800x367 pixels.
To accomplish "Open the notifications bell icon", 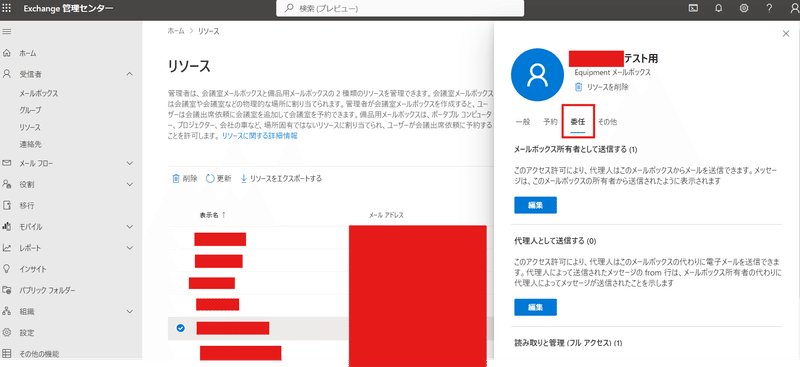I will click(x=719, y=8).
